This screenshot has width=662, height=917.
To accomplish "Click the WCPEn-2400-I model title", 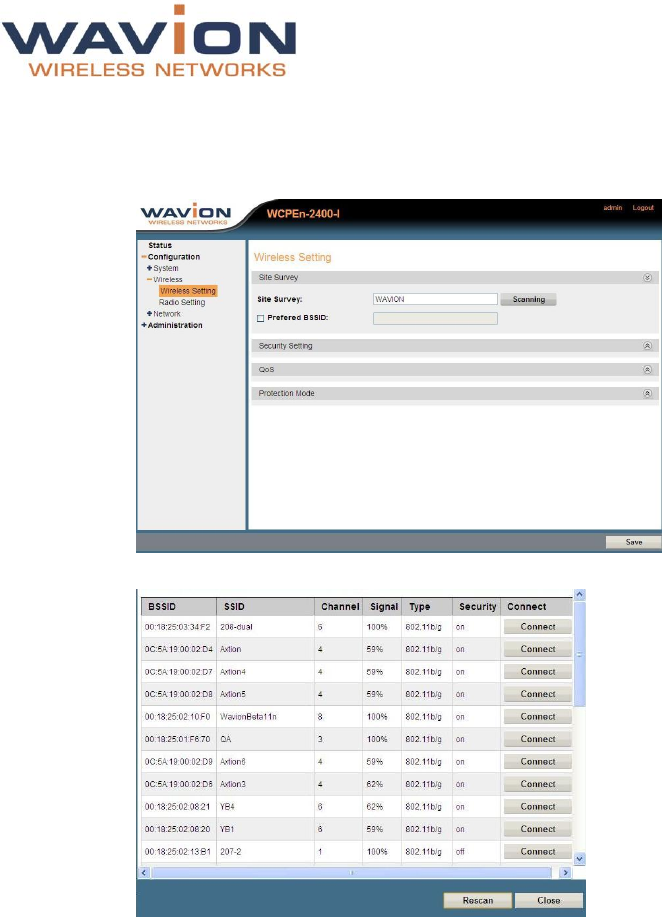I will (303, 214).
